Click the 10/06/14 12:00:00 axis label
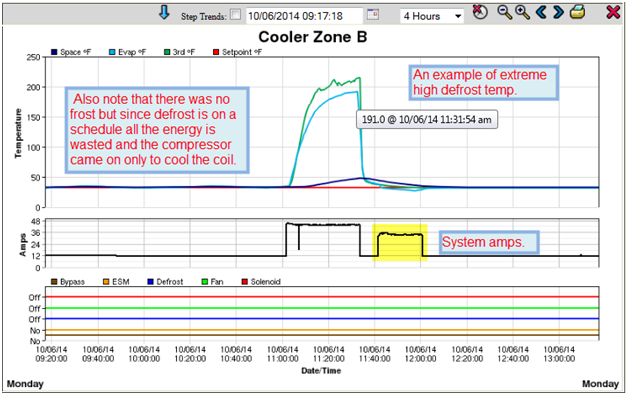The image size is (628, 395). (421, 354)
